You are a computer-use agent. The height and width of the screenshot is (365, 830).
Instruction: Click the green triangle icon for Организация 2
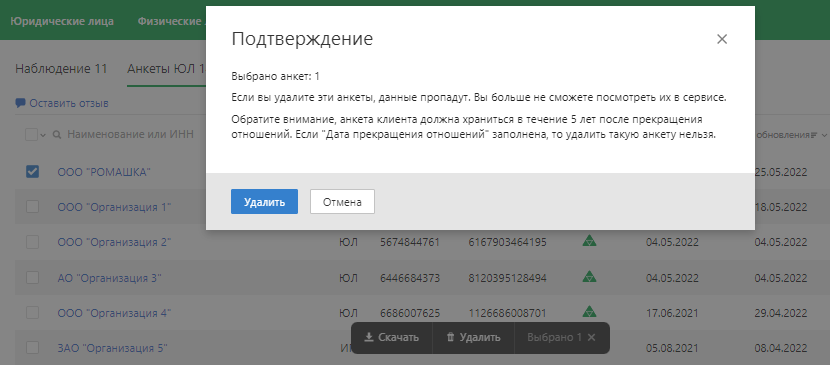[589, 241]
